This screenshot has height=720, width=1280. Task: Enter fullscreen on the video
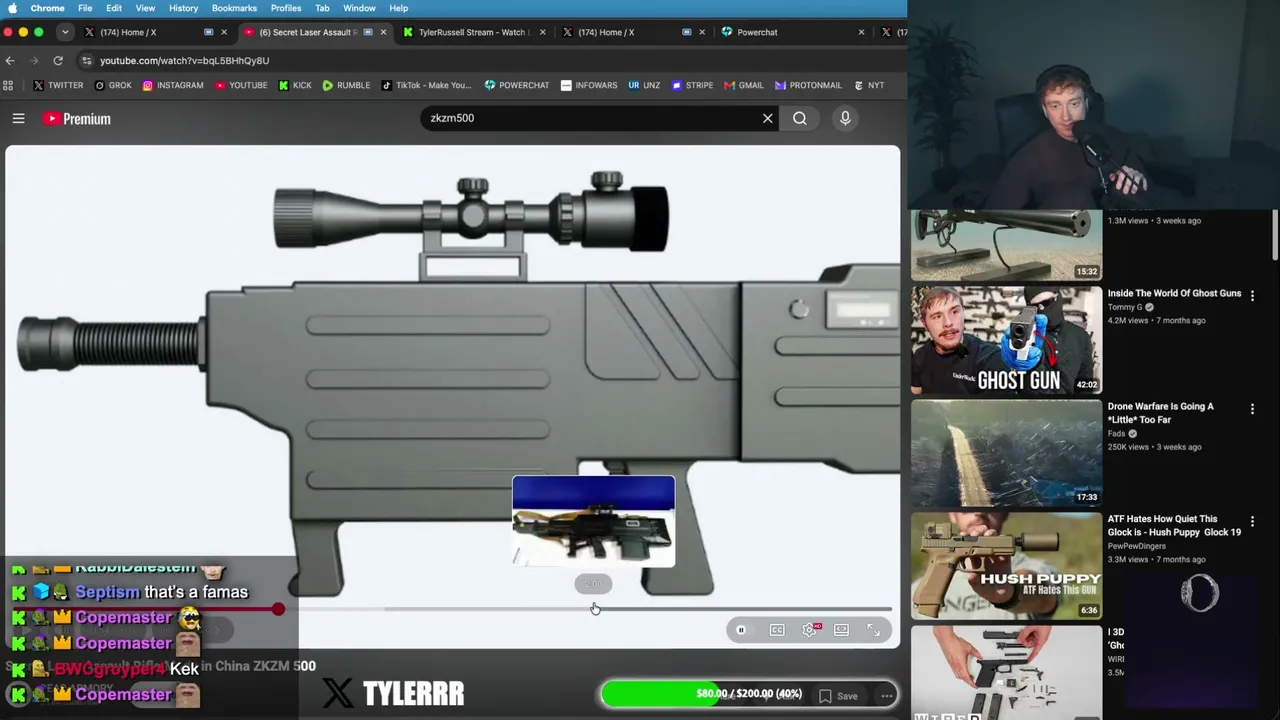click(x=873, y=630)
